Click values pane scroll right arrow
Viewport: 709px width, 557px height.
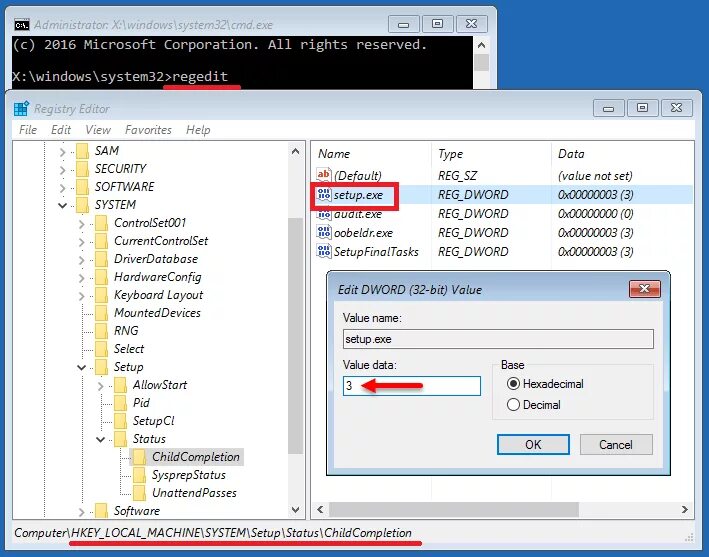coord(685,510)
